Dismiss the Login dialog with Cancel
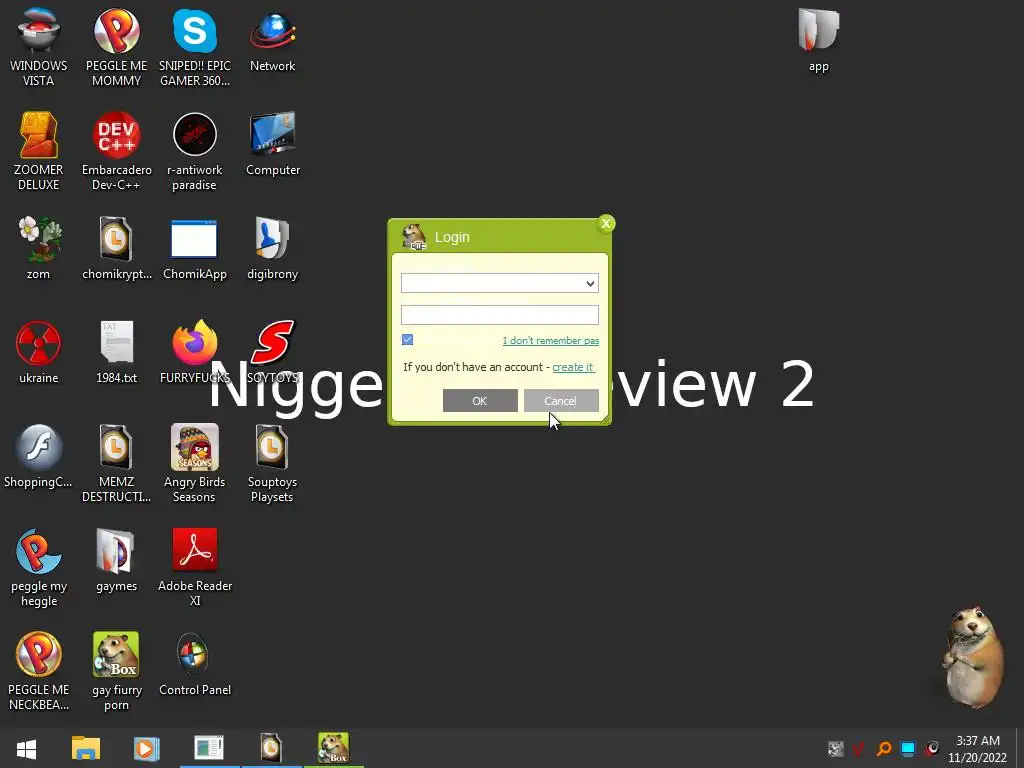 coord(561,401)
